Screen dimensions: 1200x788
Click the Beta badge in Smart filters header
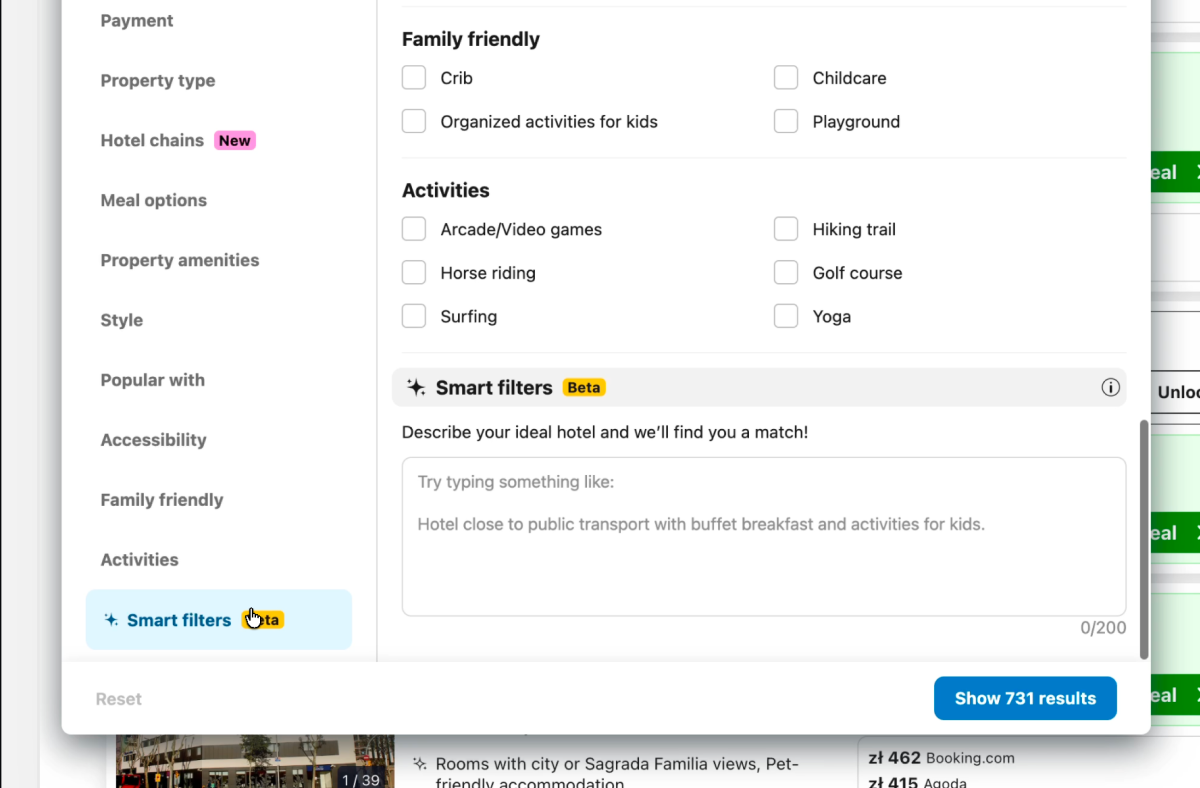pyautogui.click(x=584, y=387)
